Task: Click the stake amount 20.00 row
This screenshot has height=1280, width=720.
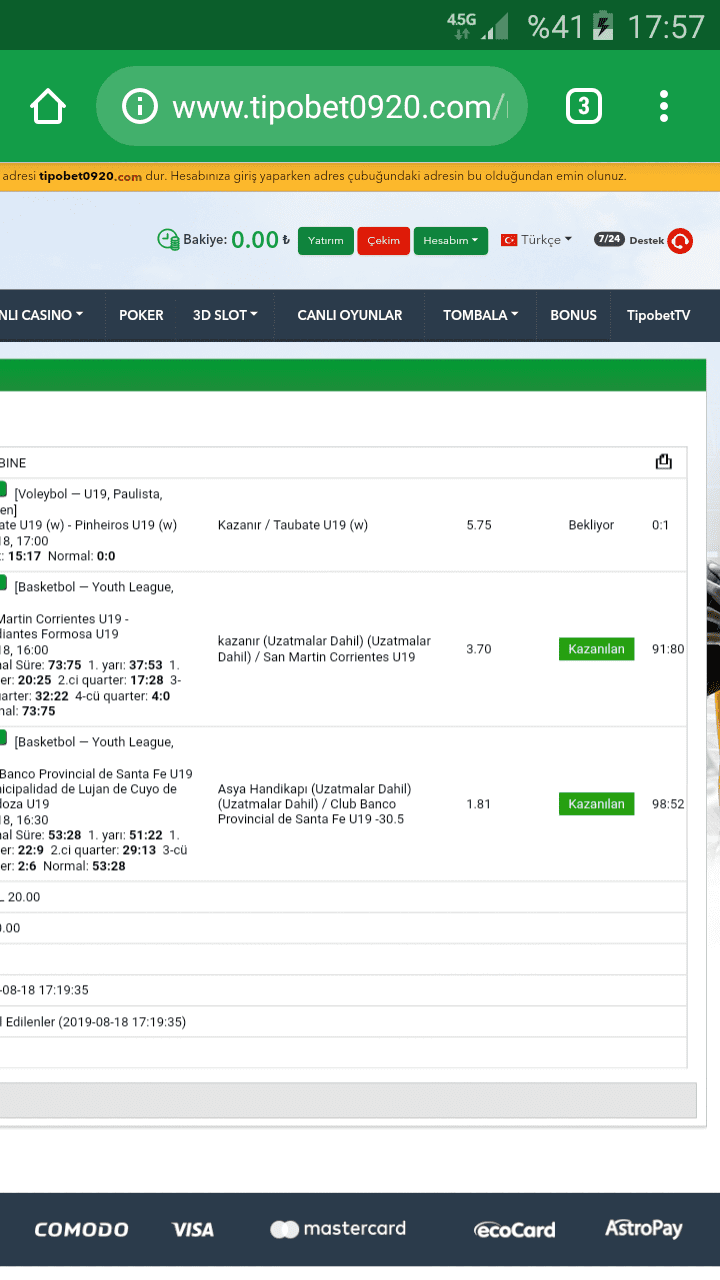Action: point(343,897)
